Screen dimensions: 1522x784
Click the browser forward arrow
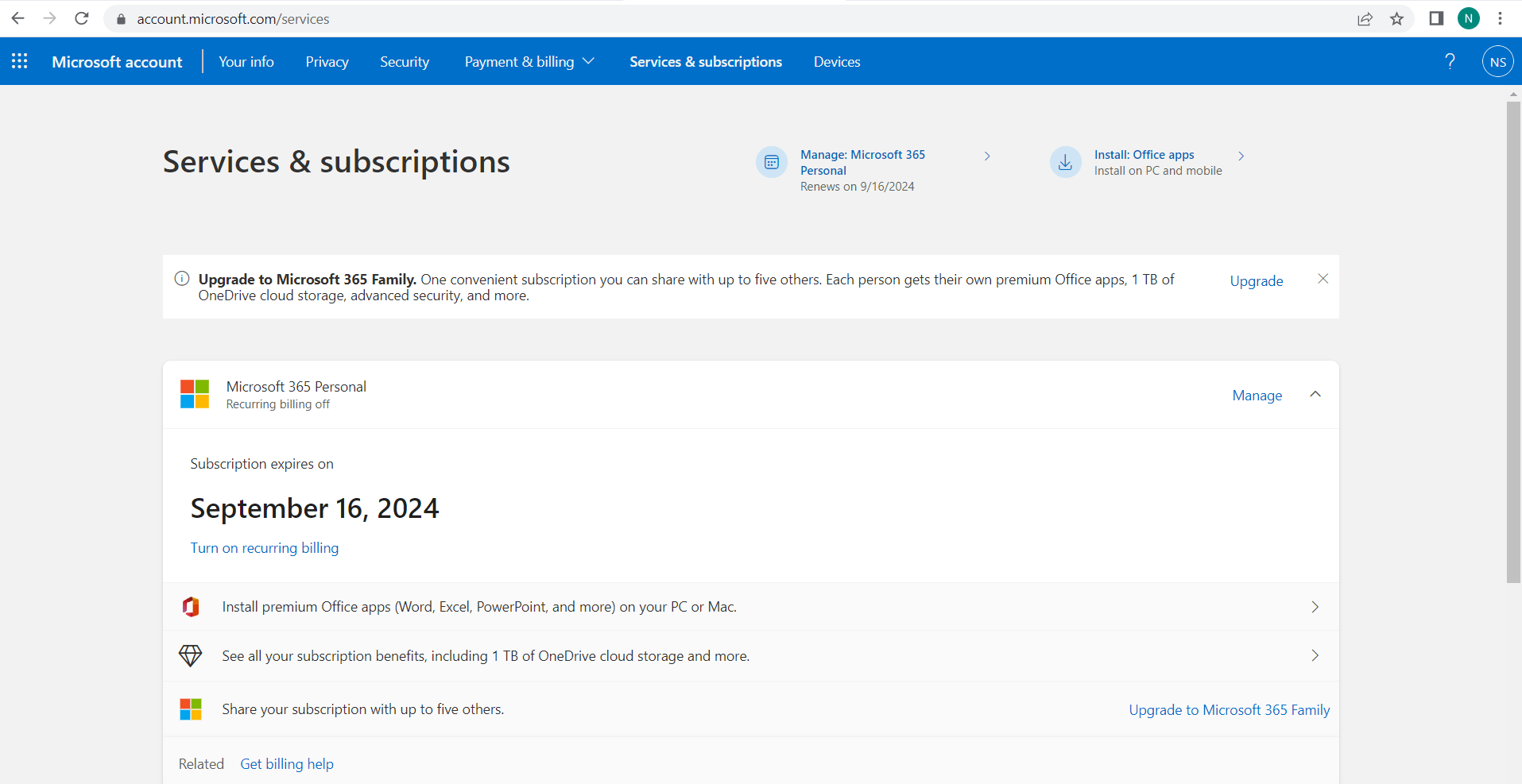point(49,18)
